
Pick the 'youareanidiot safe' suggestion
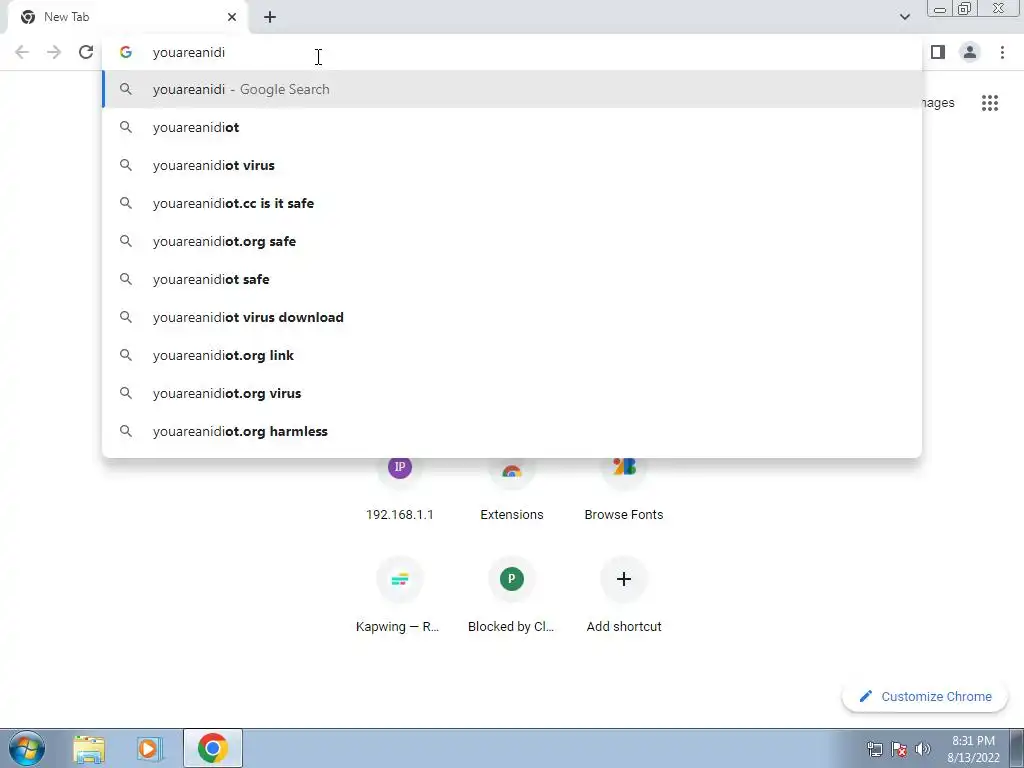click(x=512, y=279)
